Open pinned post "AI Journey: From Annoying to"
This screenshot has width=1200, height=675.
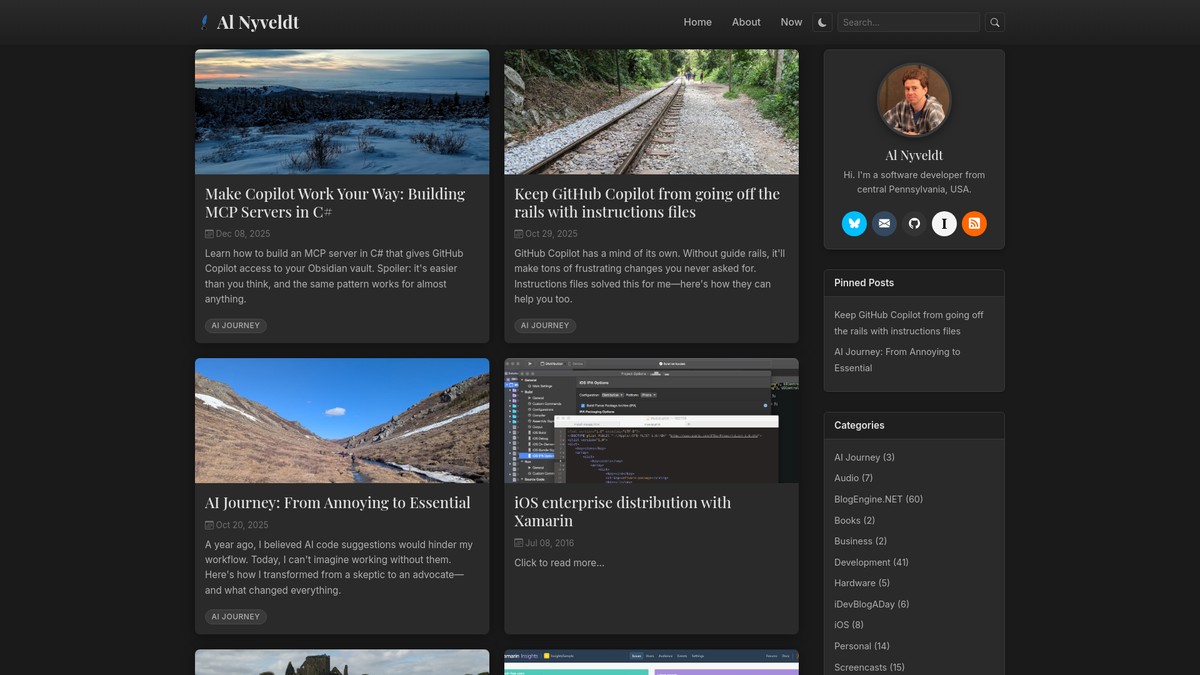click(897, 360)
